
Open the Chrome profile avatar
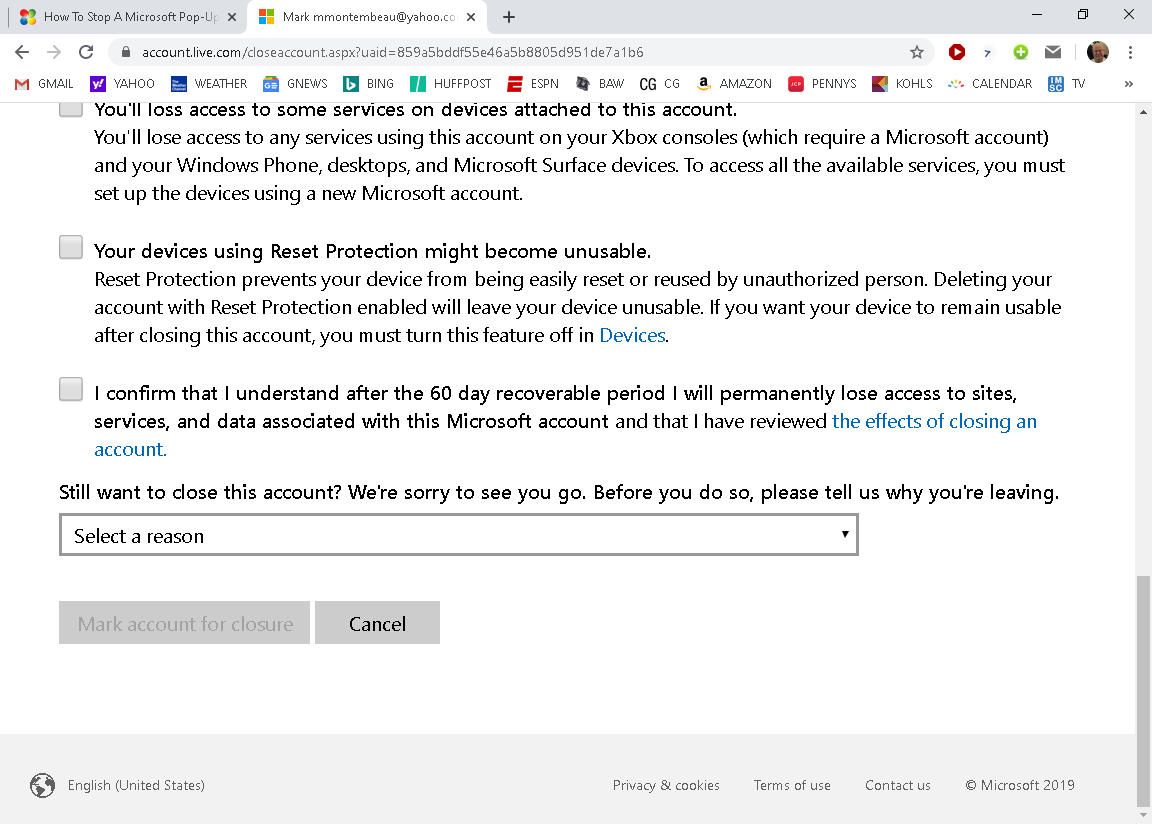[x=1098, y=52]
